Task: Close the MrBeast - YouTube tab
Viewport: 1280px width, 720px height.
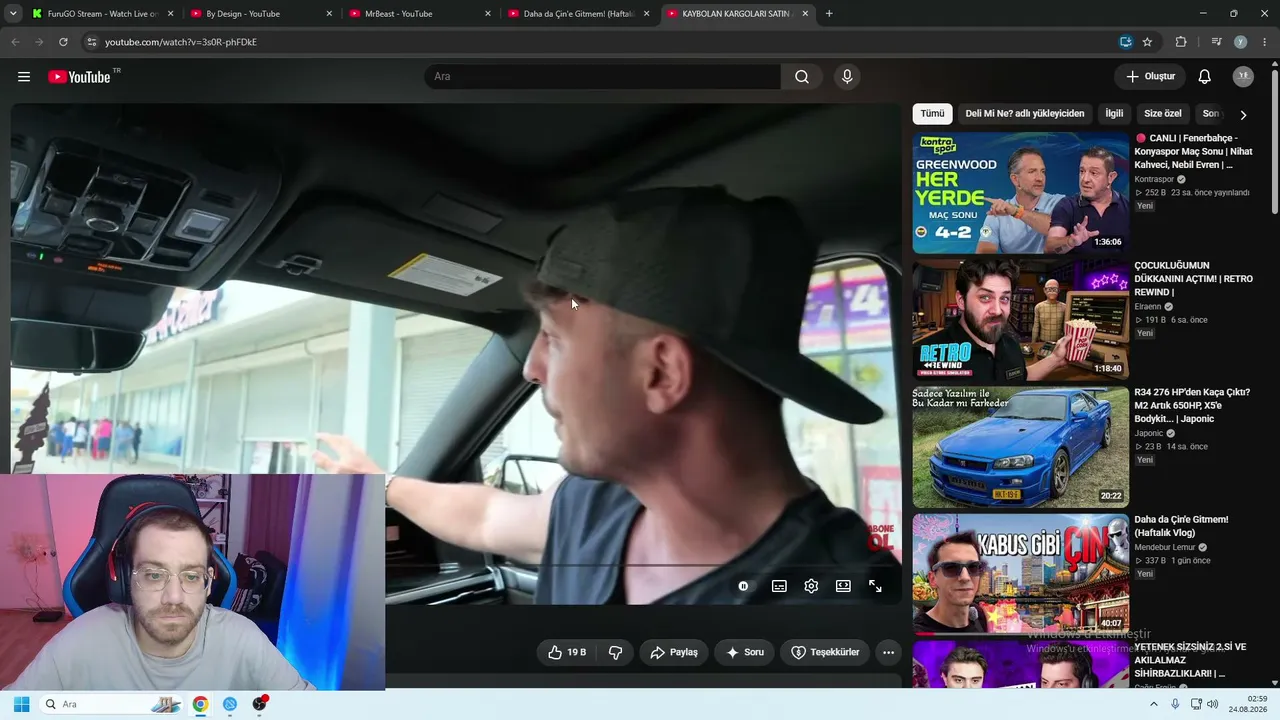Action: [488, 14]
